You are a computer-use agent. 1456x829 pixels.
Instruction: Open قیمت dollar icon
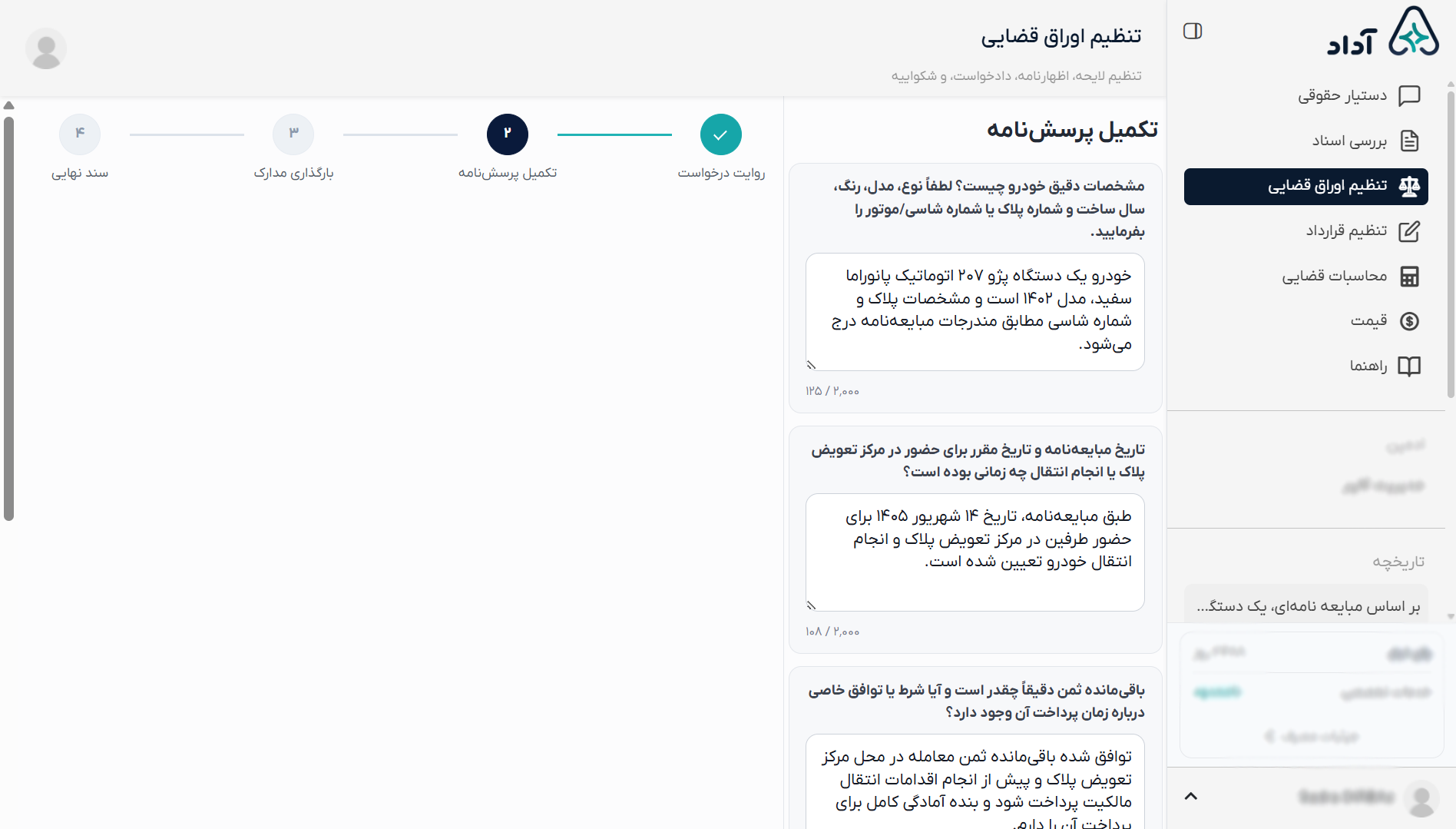1409,321
